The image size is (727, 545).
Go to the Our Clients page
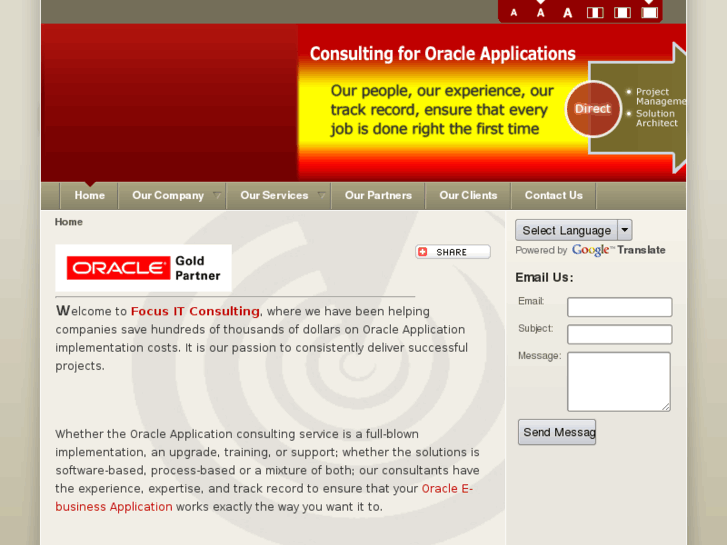pyautogui.click(x=468, y=196)
